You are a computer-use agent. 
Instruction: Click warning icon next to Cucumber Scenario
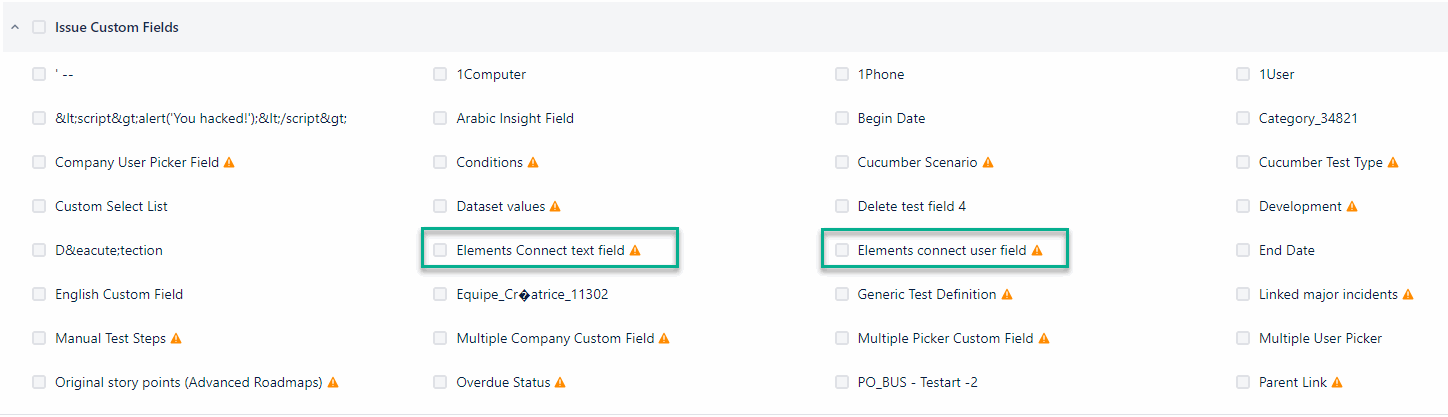pyautogui.click(x=988, y=162)
